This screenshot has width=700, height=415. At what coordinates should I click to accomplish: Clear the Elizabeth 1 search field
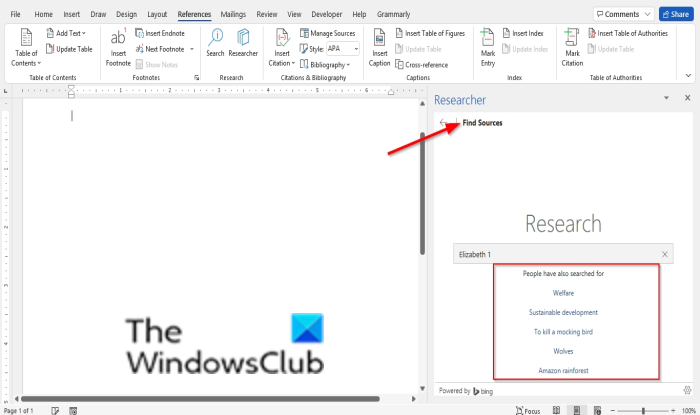click(664, 254)
